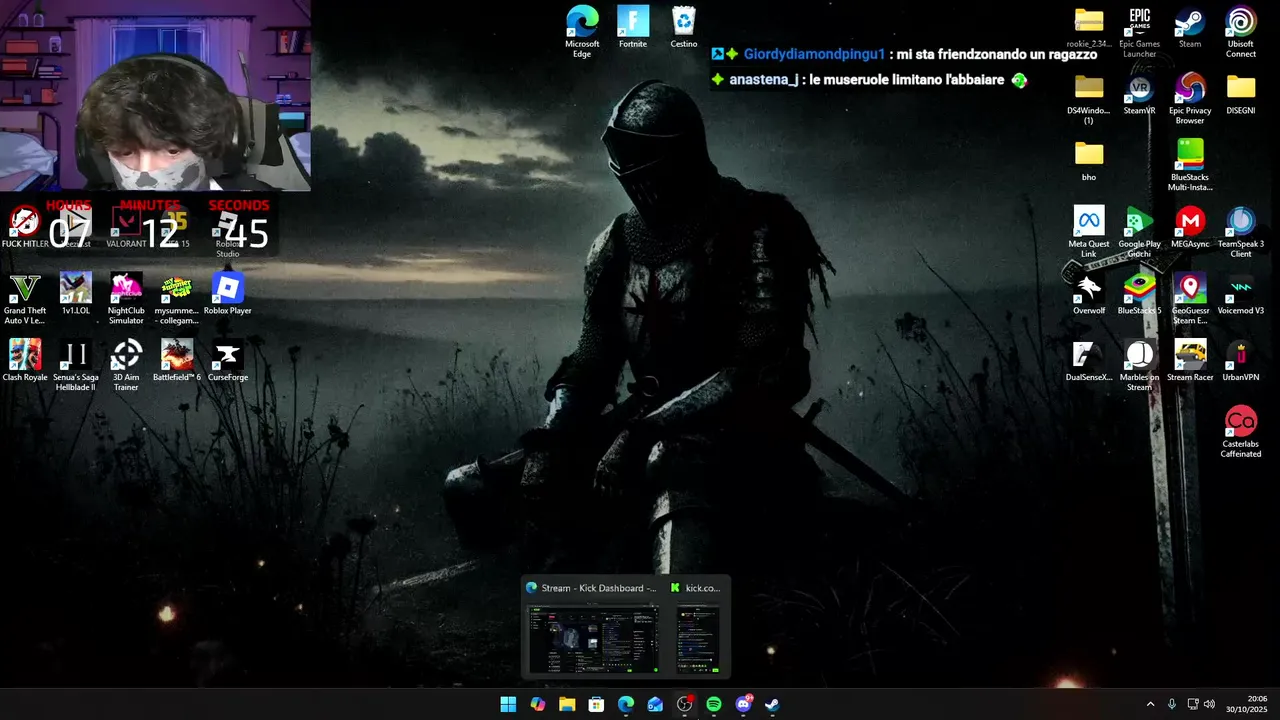Select the Cestino recycle bin icon

(x=684, y=27)
